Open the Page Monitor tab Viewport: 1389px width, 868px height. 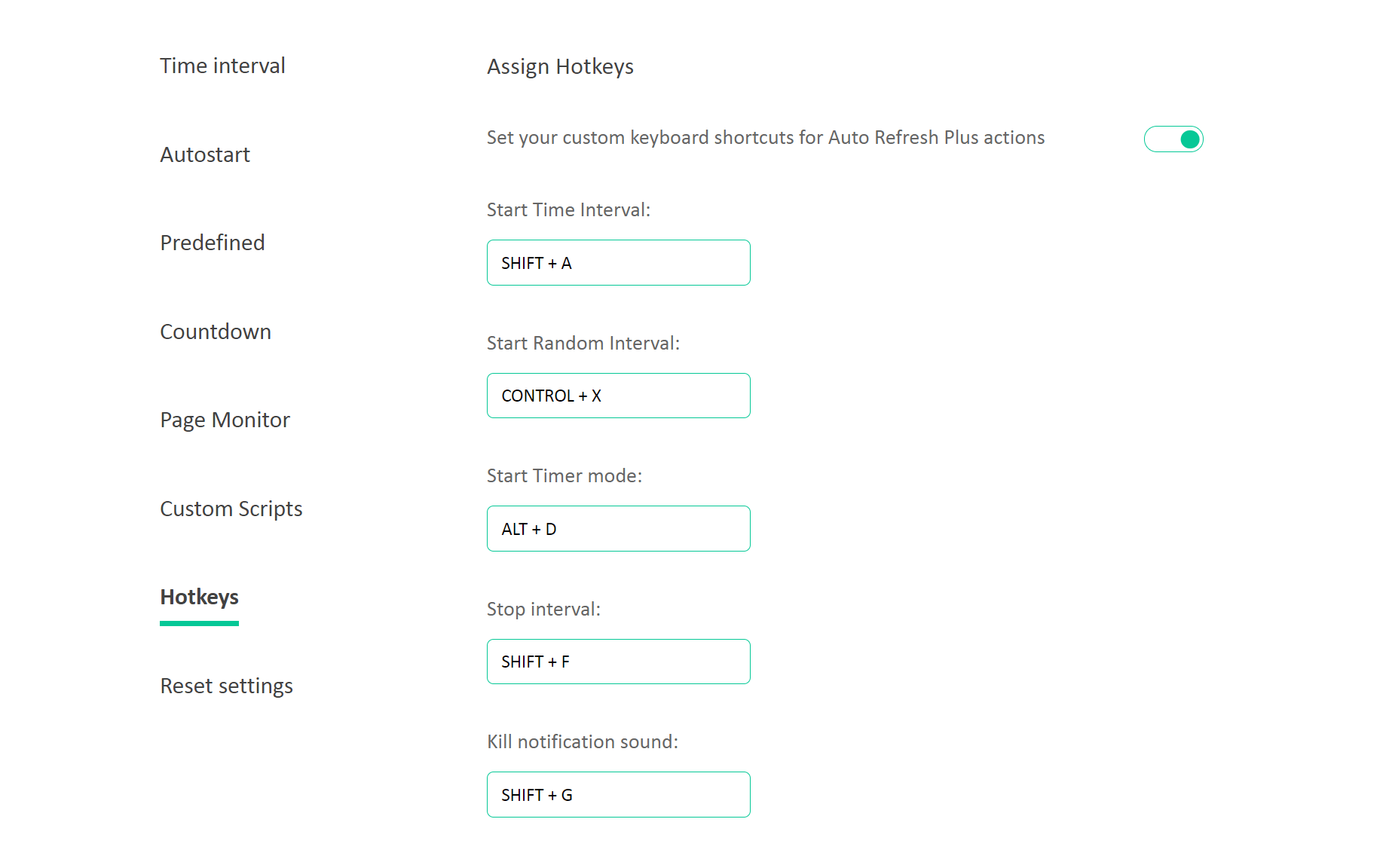225,420
